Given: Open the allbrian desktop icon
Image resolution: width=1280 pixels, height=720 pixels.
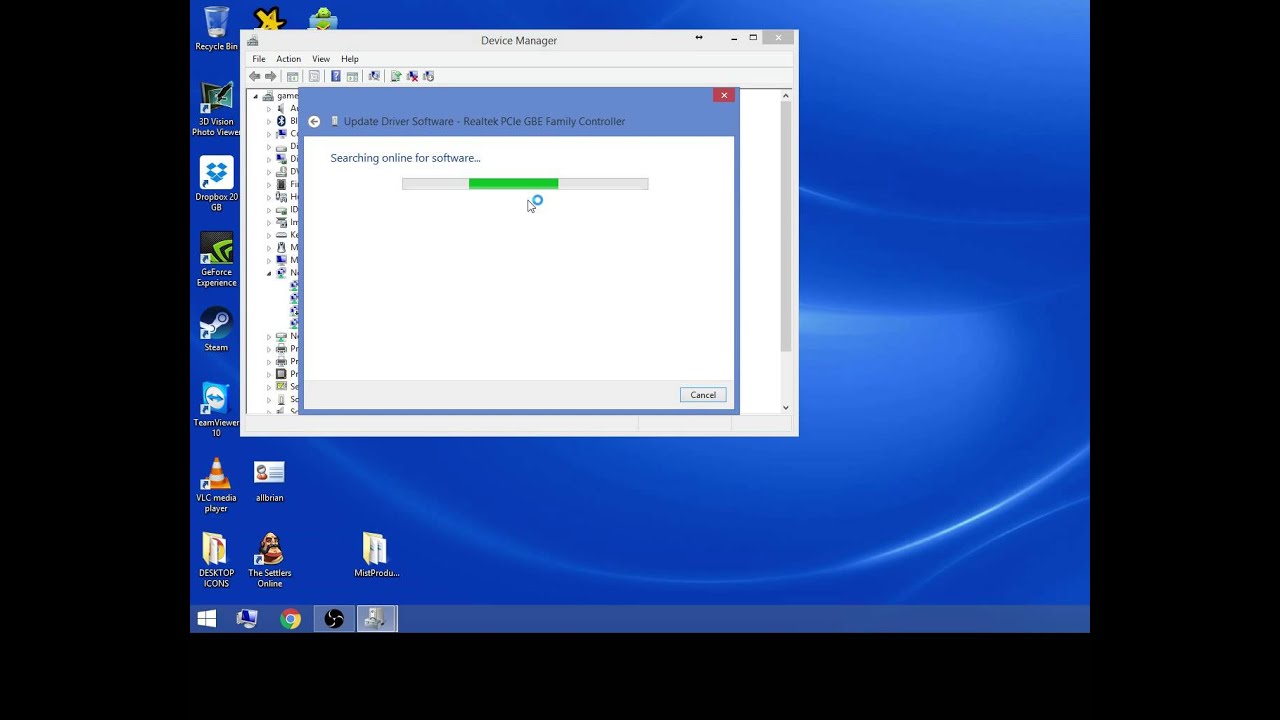Looking at the screenshot, I should (269, 480).
